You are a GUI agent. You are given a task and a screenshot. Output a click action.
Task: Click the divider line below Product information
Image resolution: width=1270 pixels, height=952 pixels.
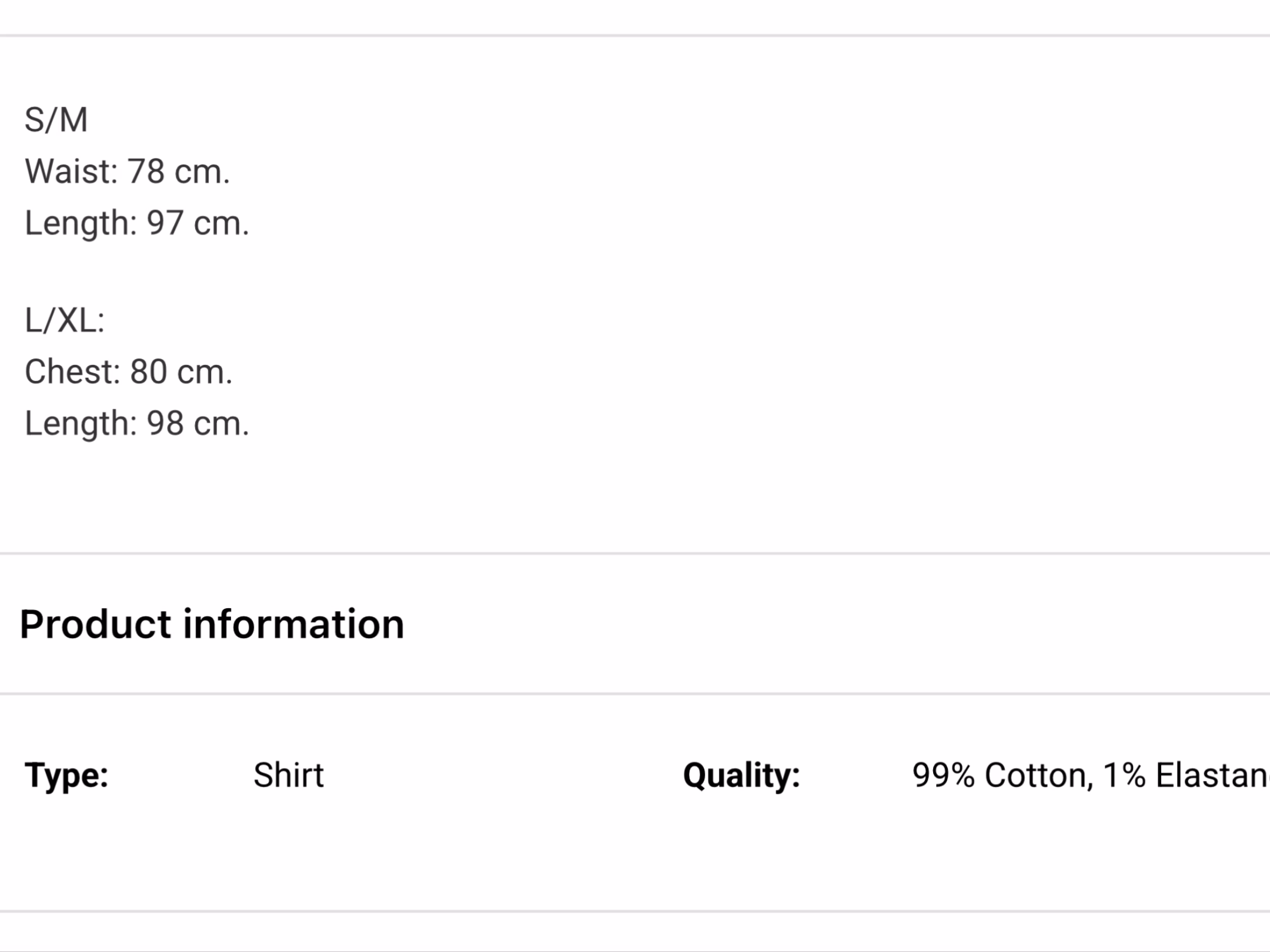click(x=635, y=694)
